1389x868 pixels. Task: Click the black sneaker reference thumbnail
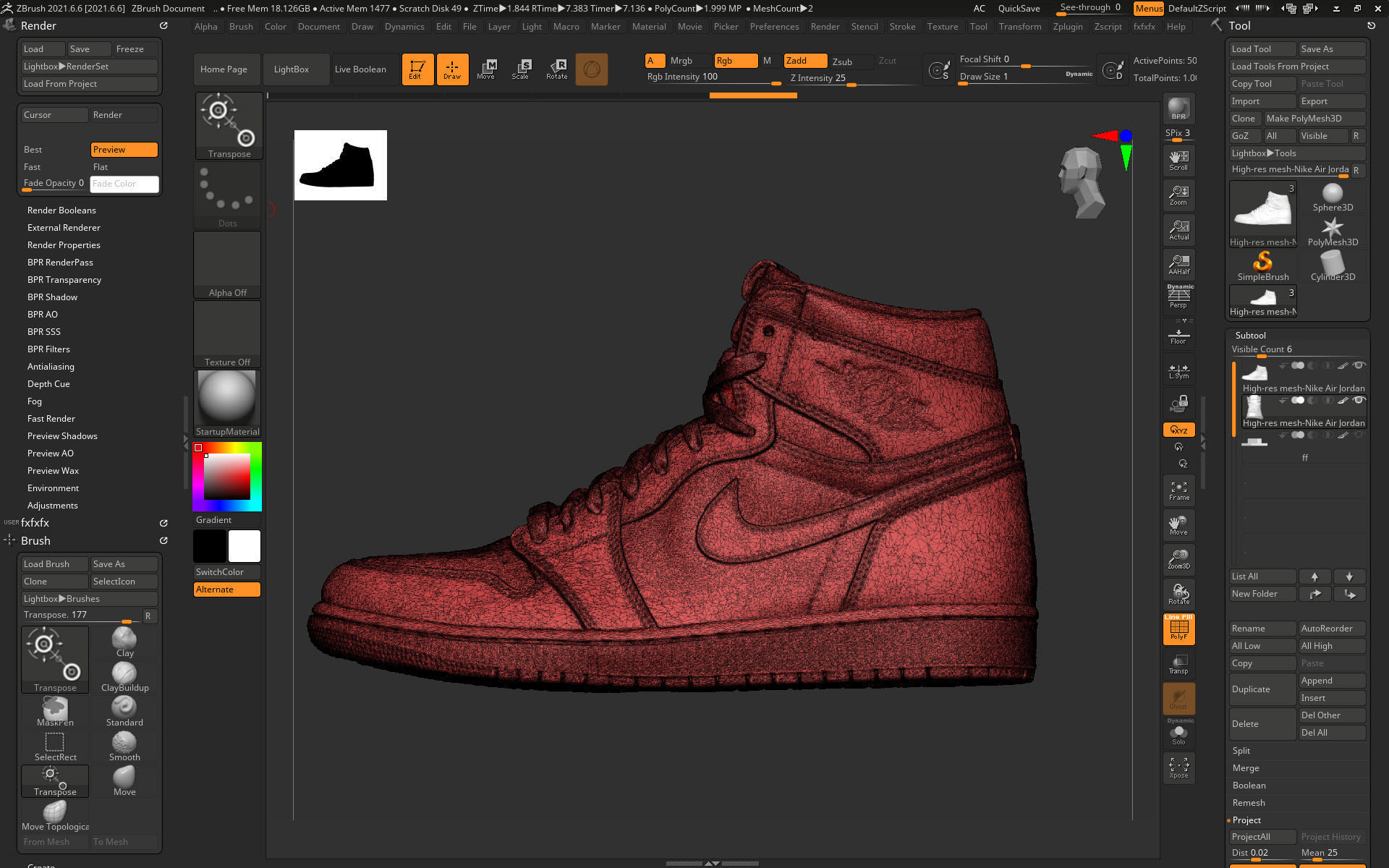click(340, 166)
